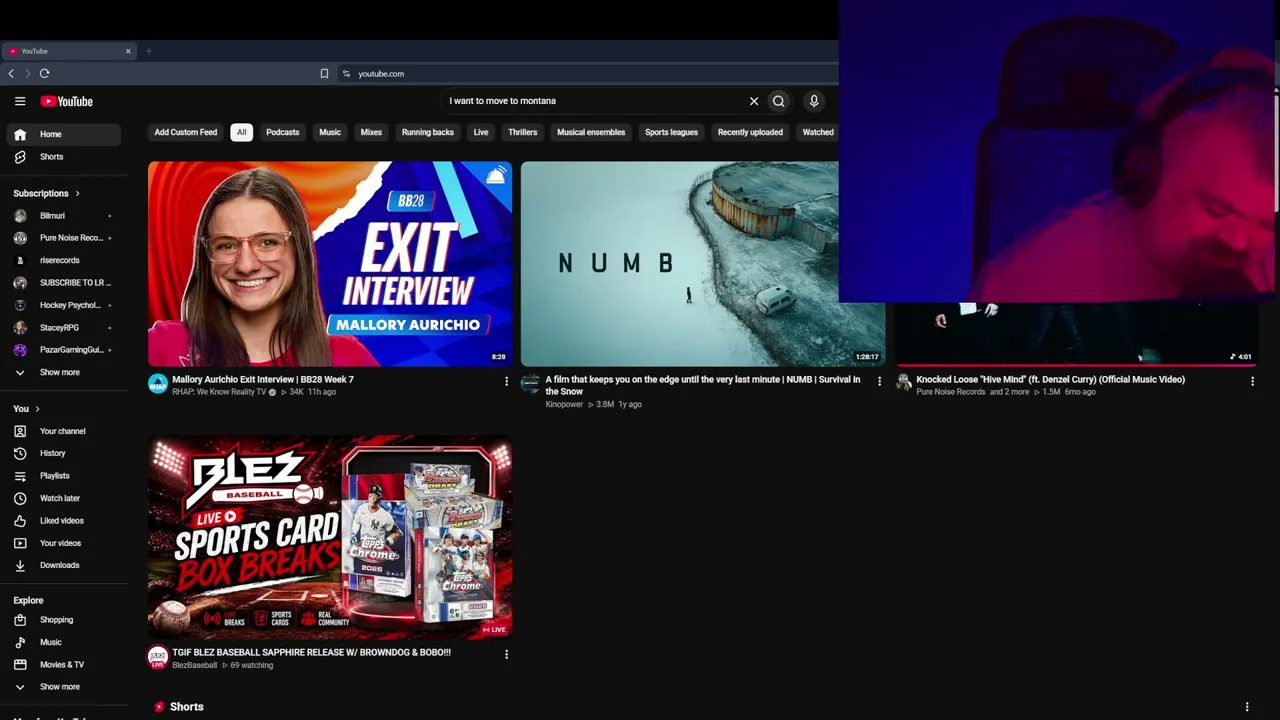Open the NUMB Survival in the Snow title

click(x=703, y=385)
